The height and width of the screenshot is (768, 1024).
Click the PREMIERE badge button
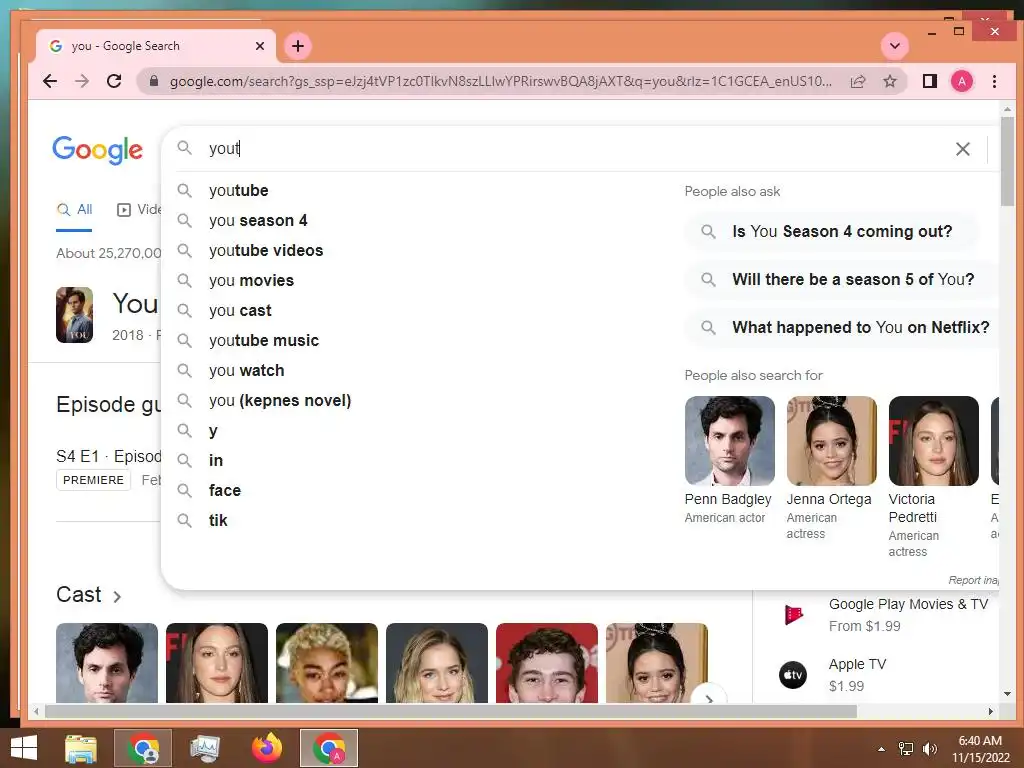point(93,480)
